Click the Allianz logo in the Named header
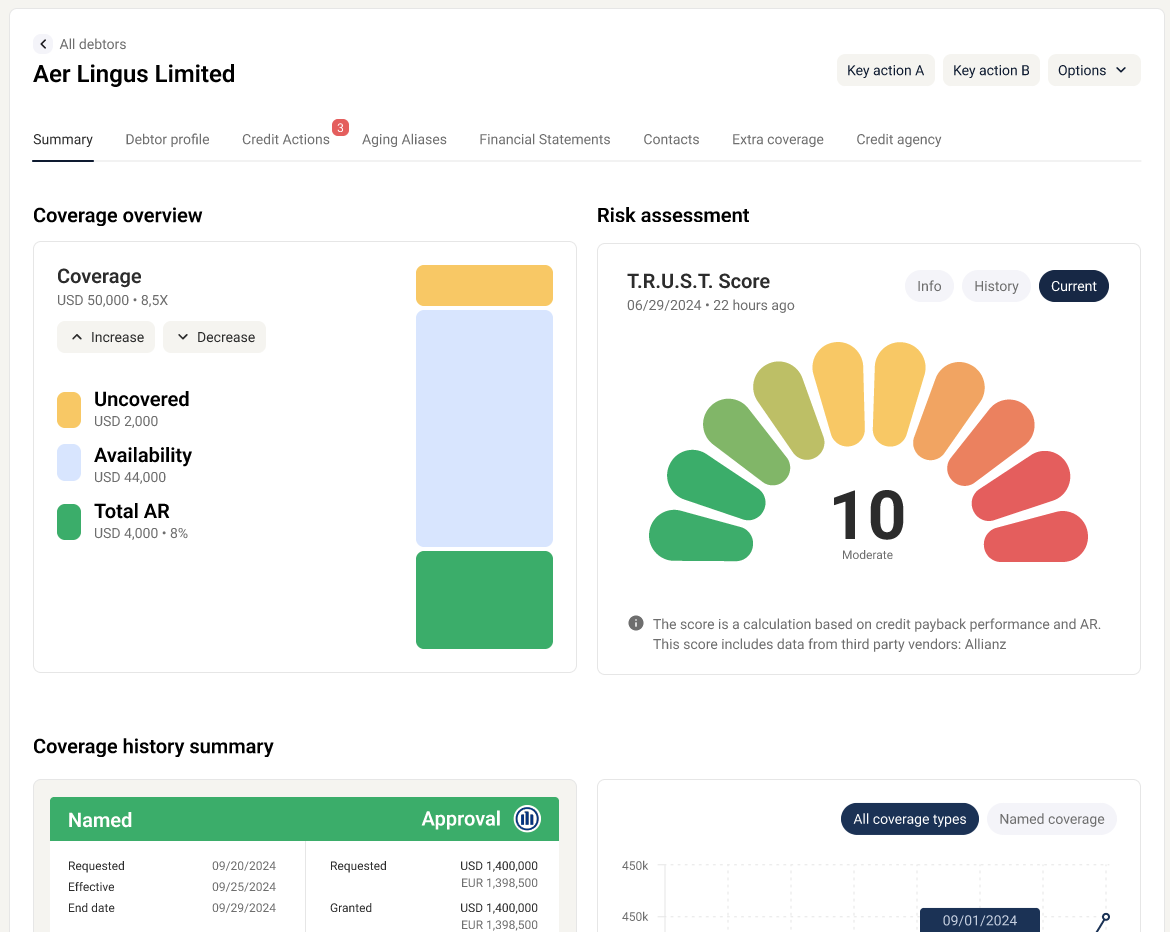1170x932 pixels. (x=527, y=819)
